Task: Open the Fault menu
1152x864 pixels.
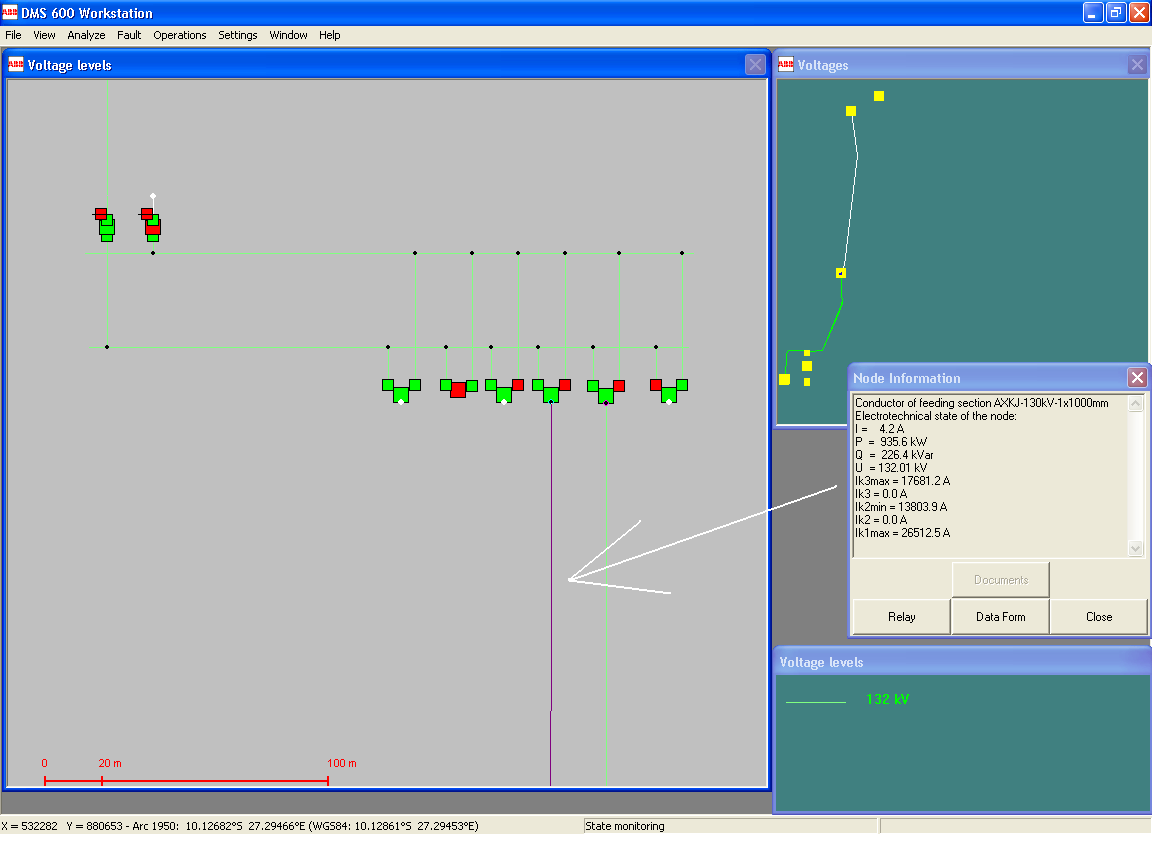Action: 129,35
